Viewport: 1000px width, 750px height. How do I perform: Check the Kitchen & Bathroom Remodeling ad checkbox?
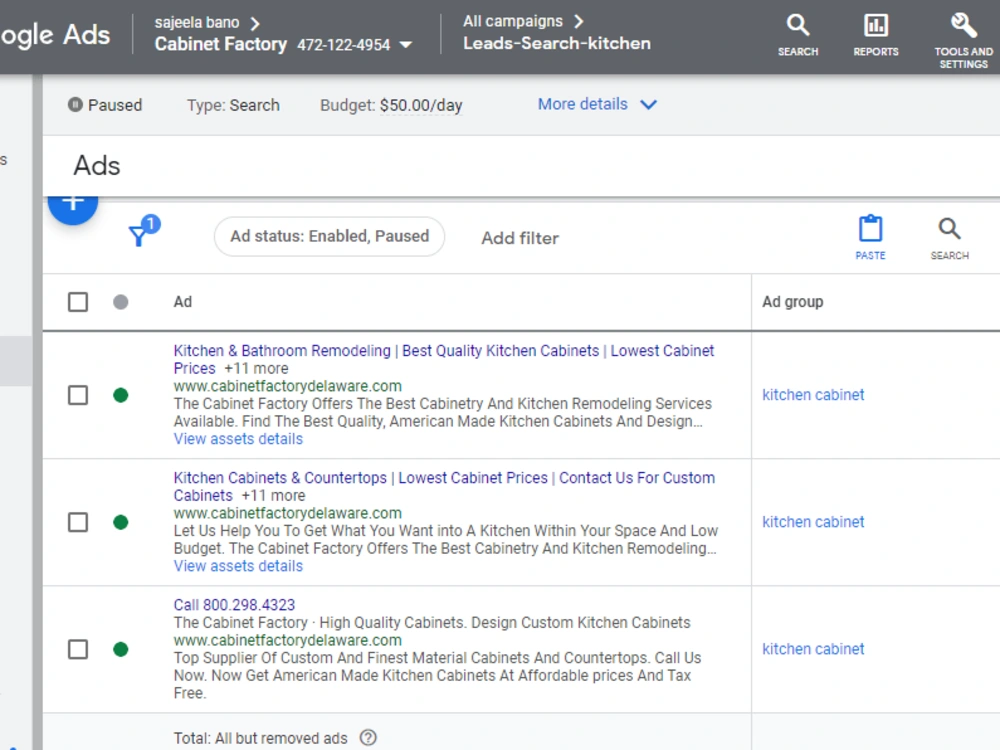[78, 395]
